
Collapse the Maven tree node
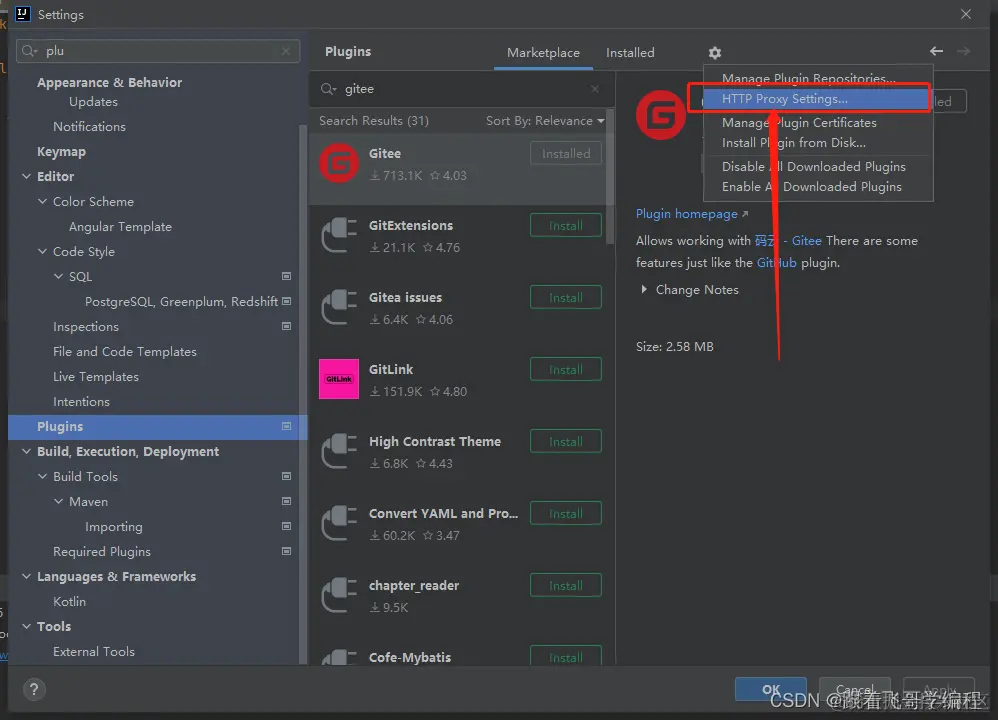point(58,501)
